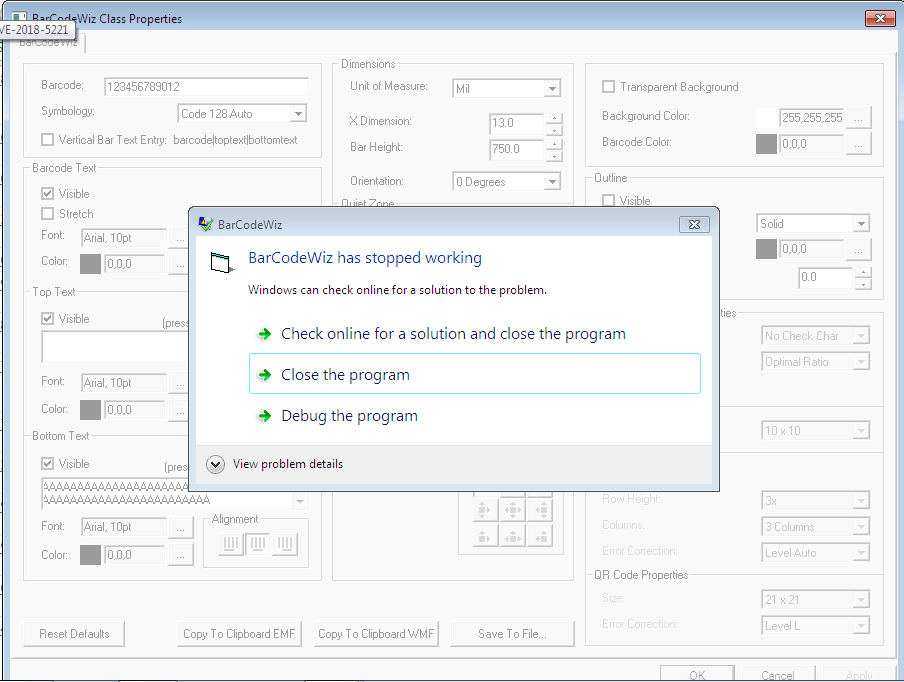This screenshot has height=682, width=904.
Task: Open the Symbology dropdown
Action: coord(298,114)
